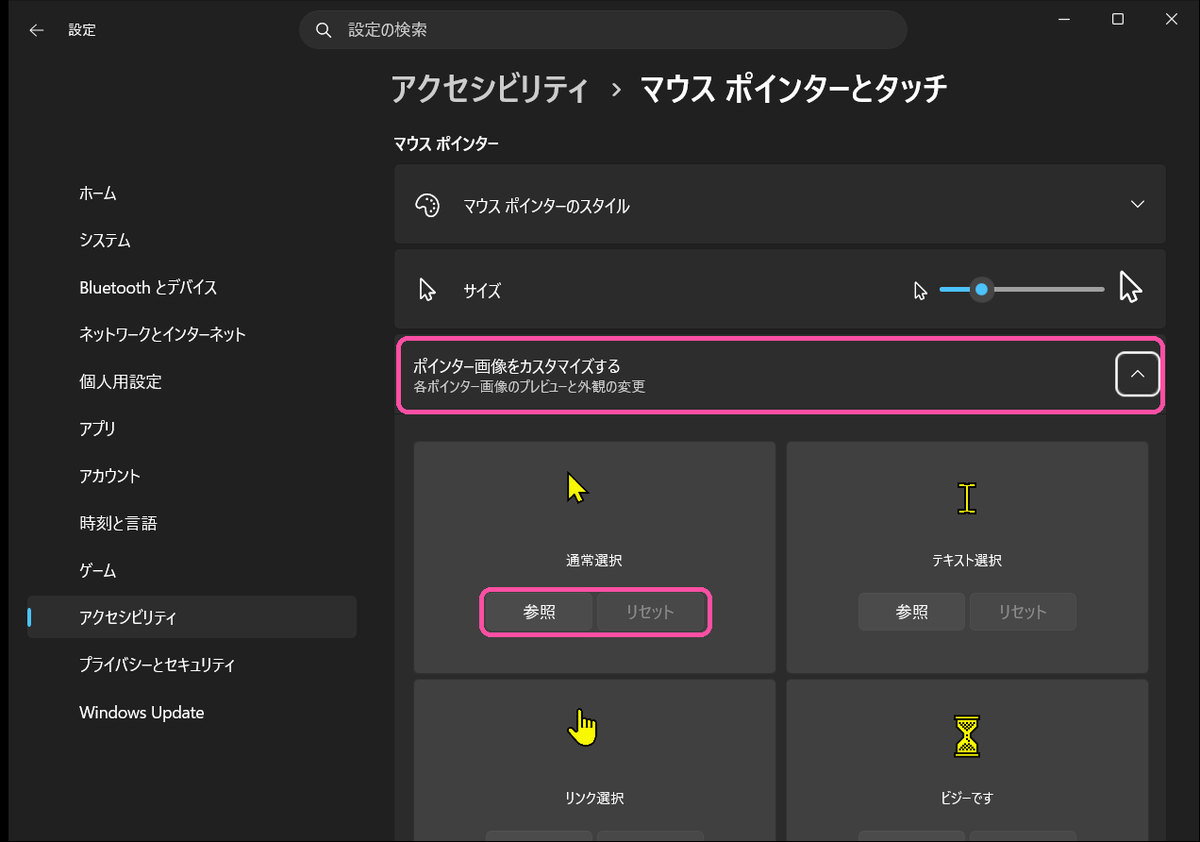Go to アカウント settings

pos(192,476)
